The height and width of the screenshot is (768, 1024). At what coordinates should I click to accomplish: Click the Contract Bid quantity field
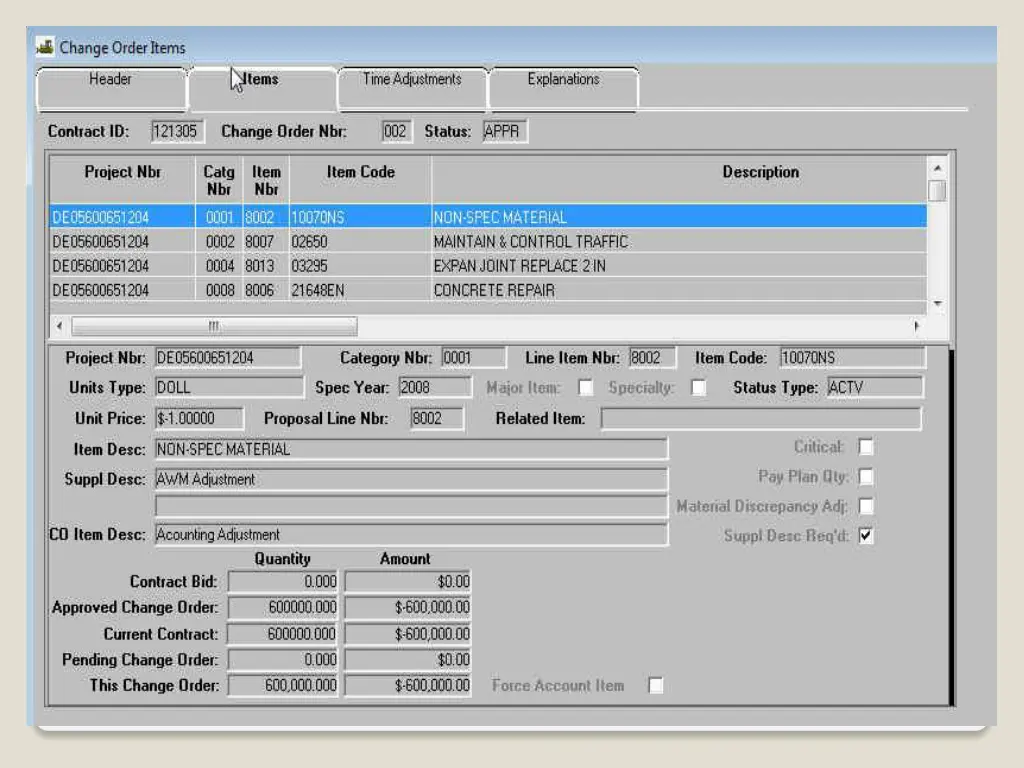283,582
